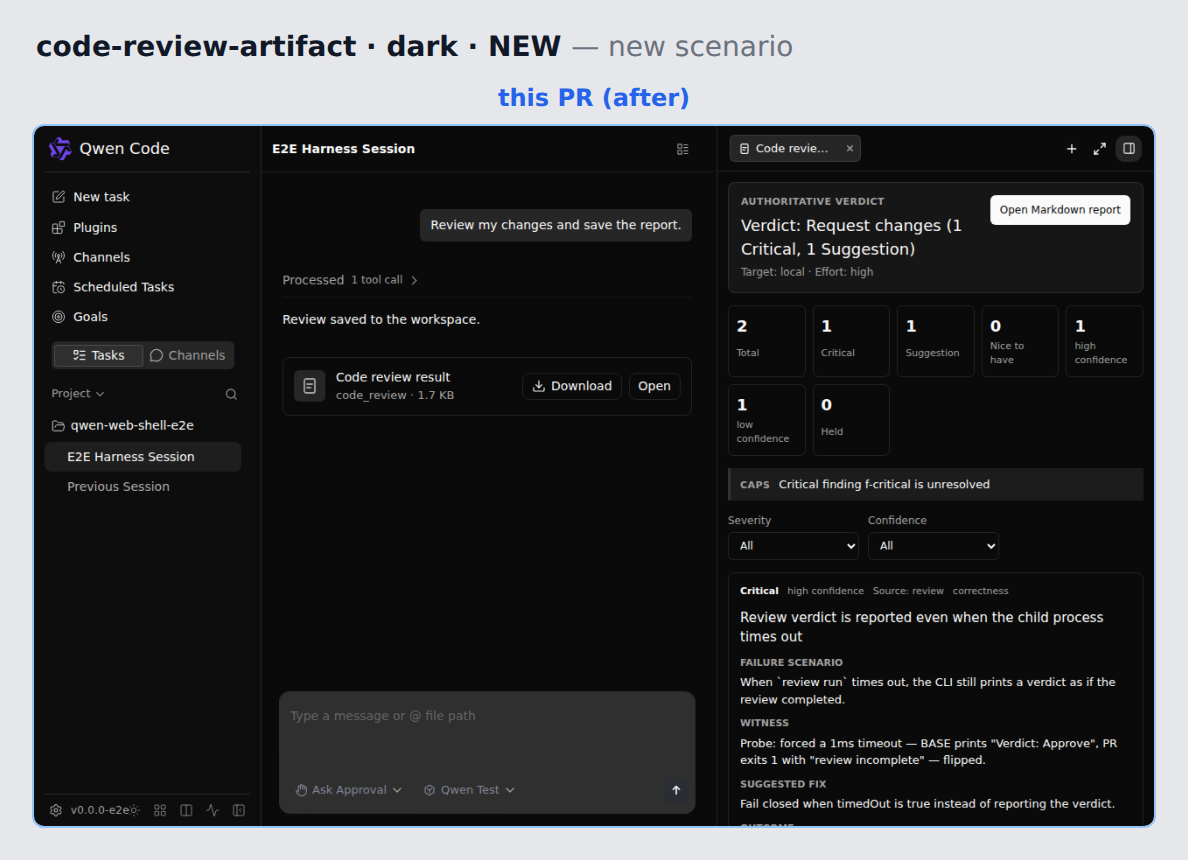Image resolution: width=1188 pixels, height=860 pixels.
Task: Click the user message bubble about review
Action: click(x=556, y=226)
